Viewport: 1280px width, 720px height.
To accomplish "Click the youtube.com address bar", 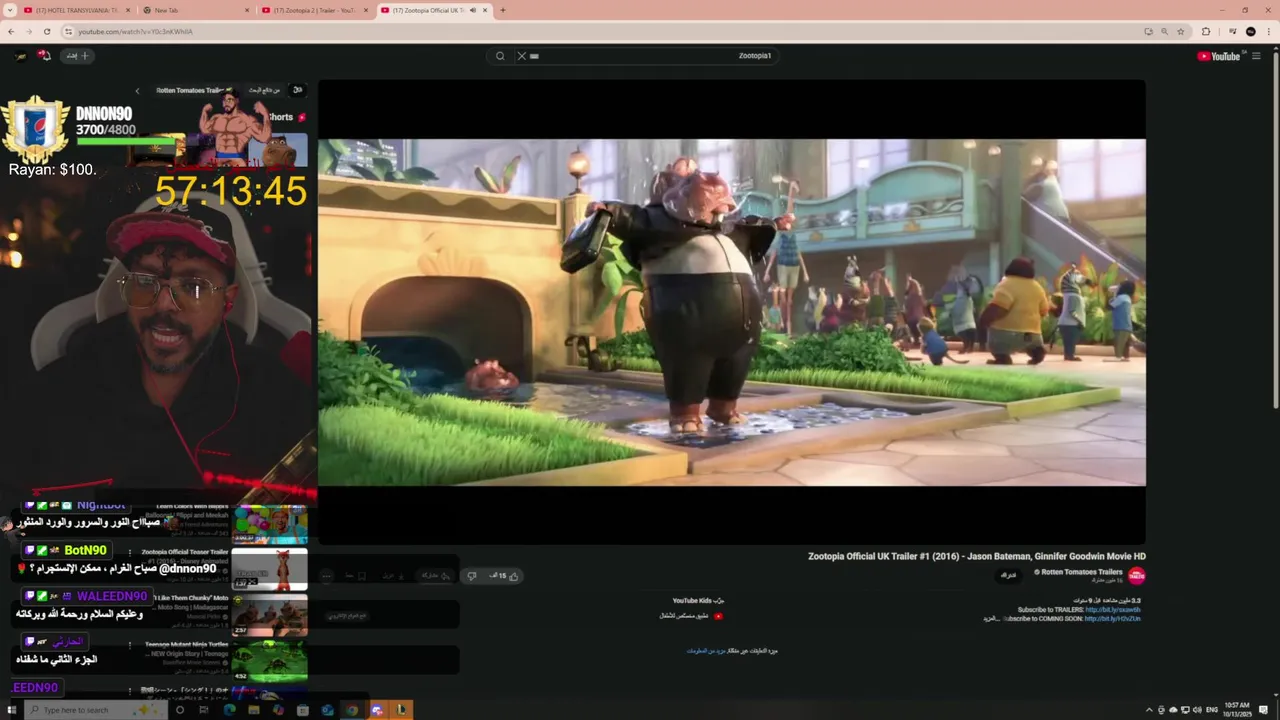I will point(600,31).
